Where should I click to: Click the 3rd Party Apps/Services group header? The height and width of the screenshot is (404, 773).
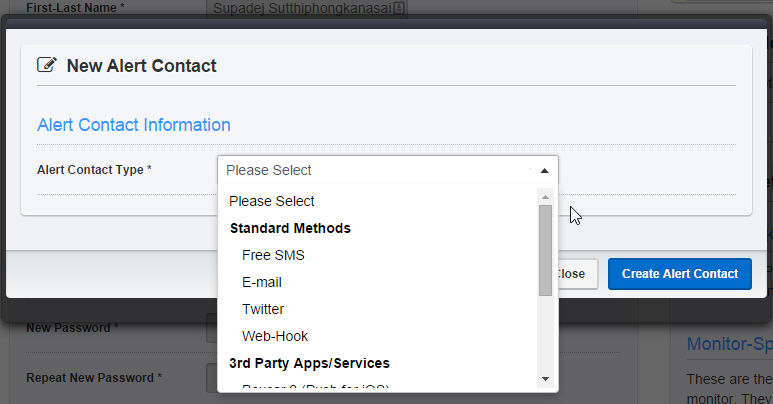(309, 363)
